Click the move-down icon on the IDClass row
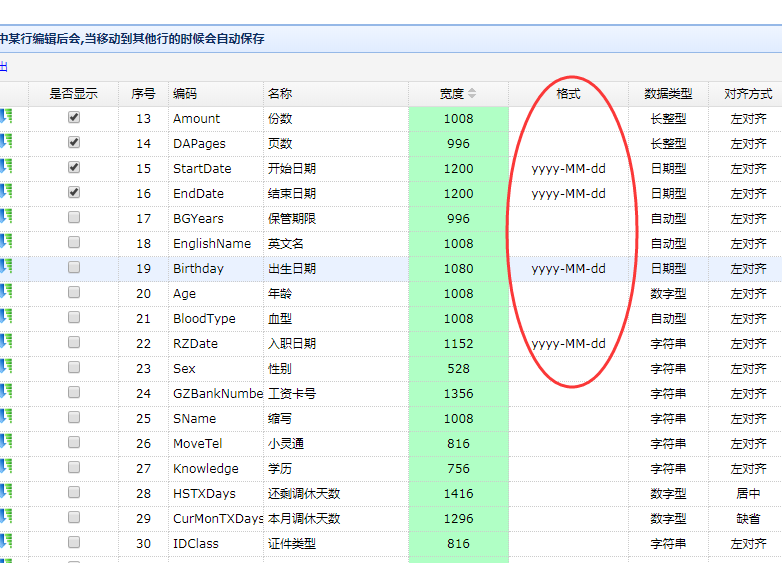The height and width of the screenshot is (563, 782). tap(6, 543)
